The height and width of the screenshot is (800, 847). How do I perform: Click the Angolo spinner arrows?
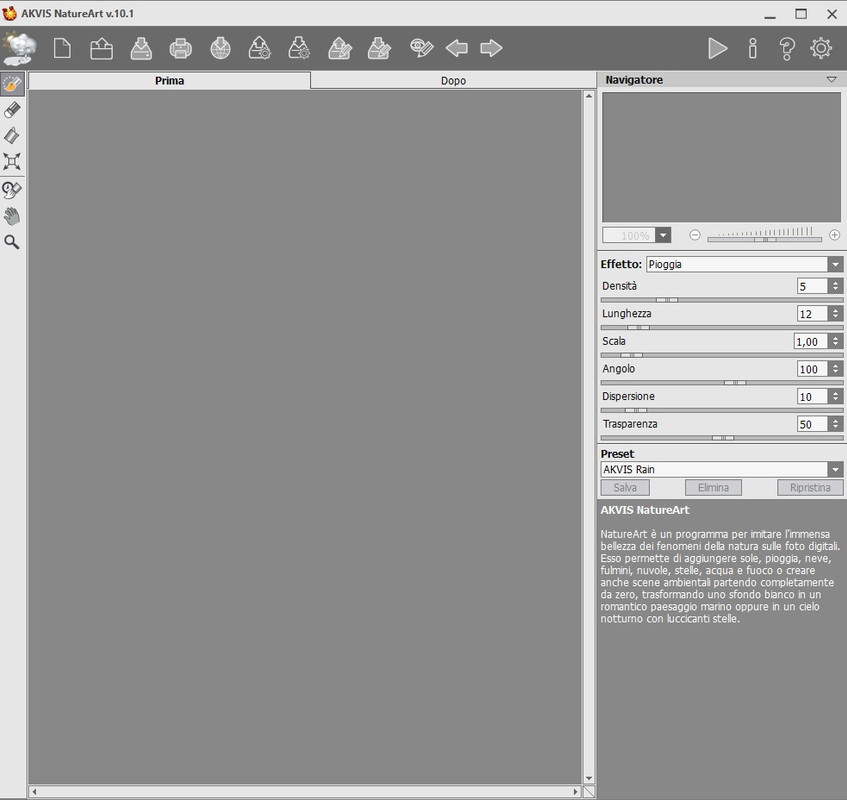pos(835,369)
